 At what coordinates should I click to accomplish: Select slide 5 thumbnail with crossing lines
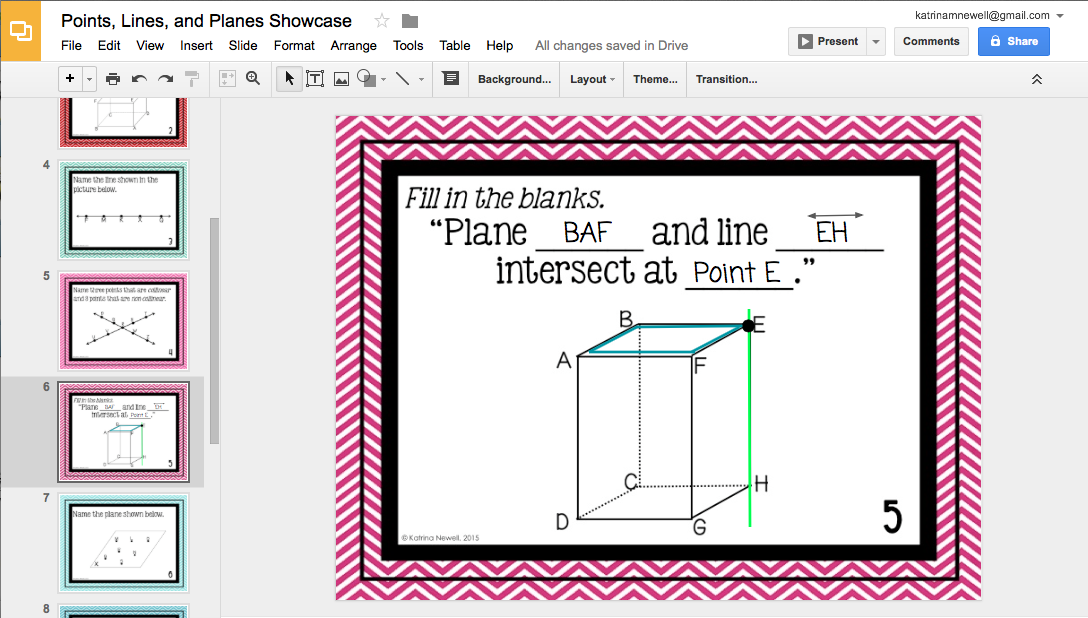124,320
